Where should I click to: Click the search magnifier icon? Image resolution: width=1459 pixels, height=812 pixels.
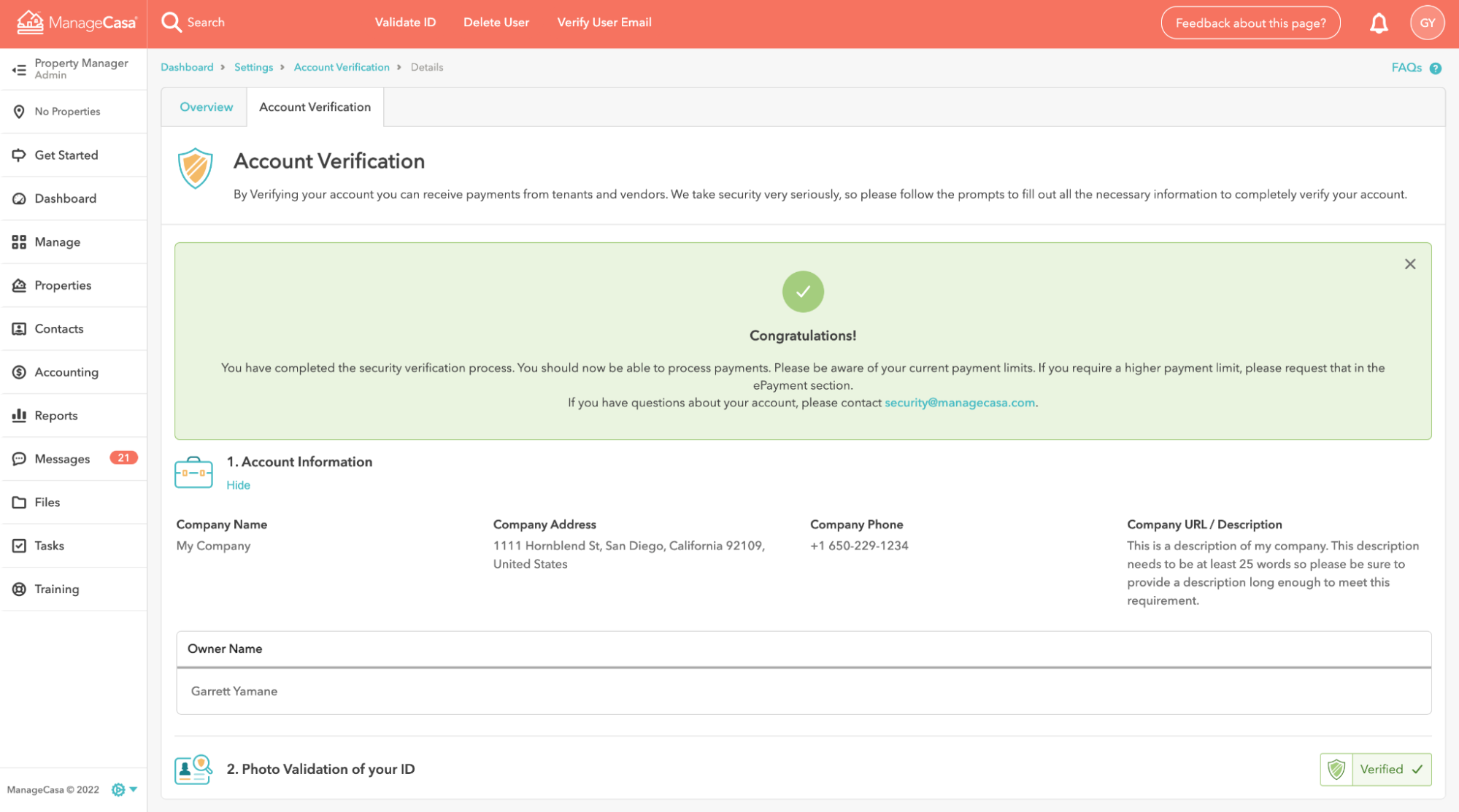click(172, 23)
